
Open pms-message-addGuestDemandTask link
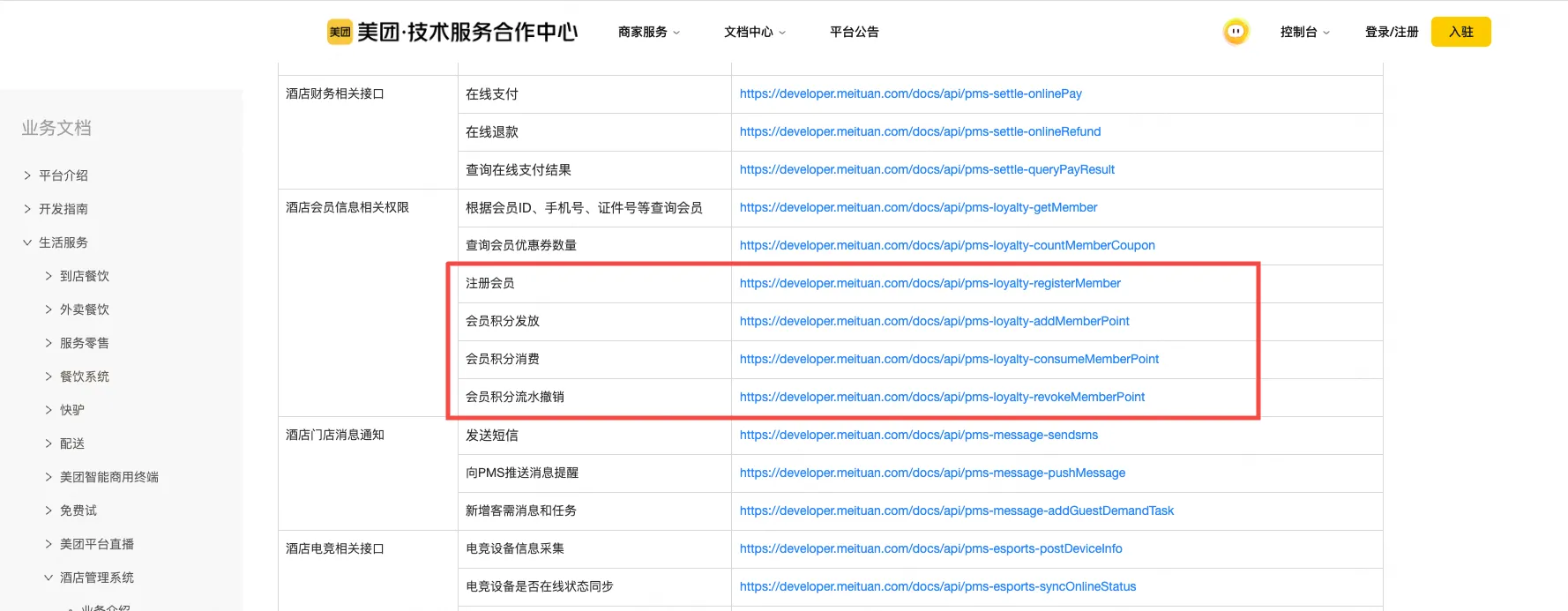[956, 510]
